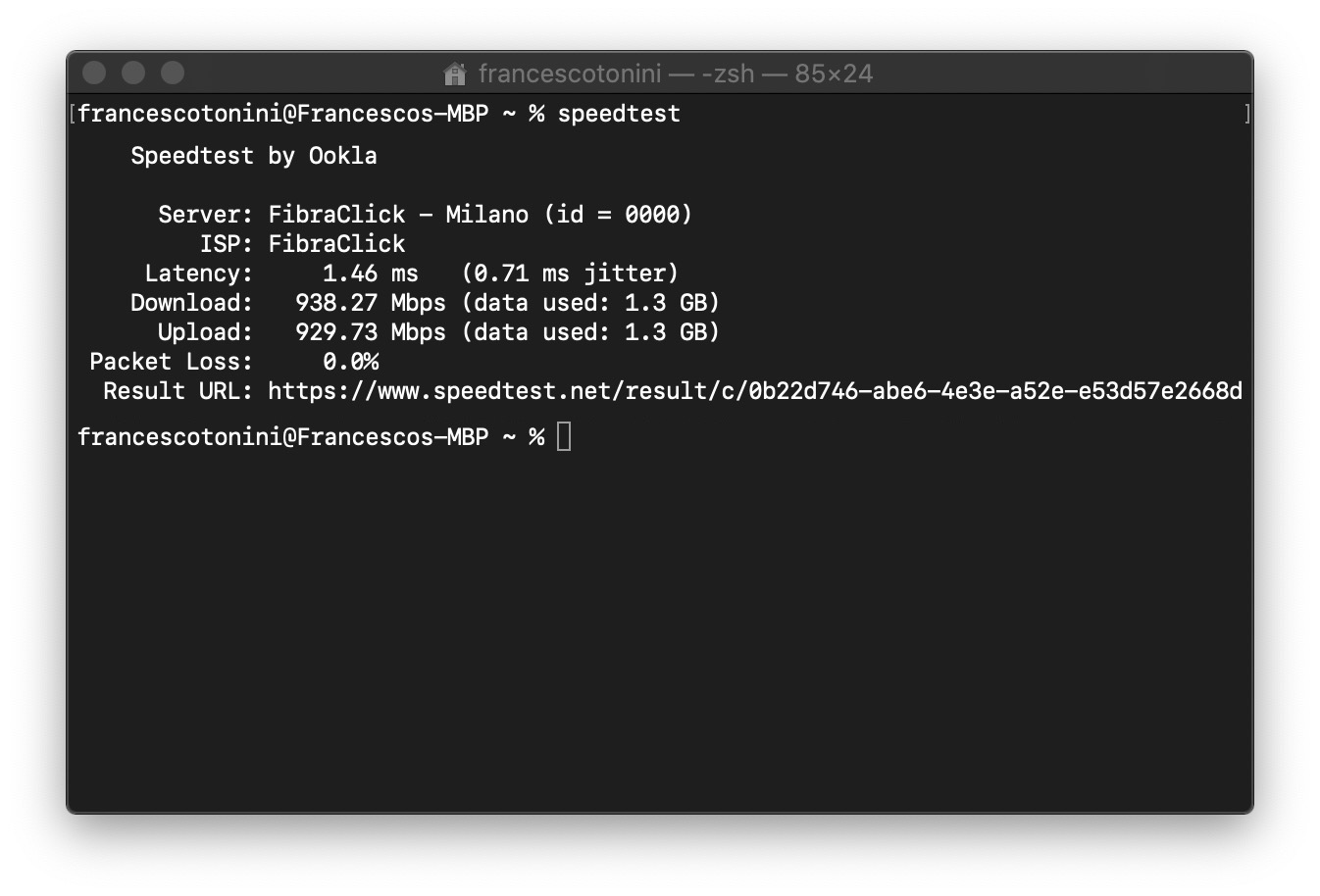
Task: Click the packet loss value '0.0%'
Action: [350, 362]
